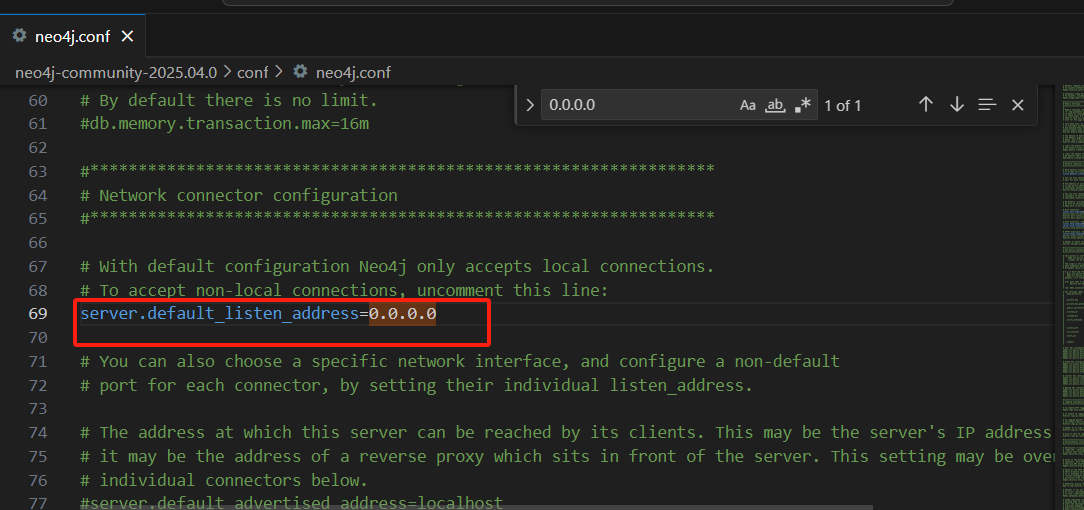The height and width of the screenshot is (510, 1084).
Task: Click comment about accepting only local connections
Action: 397,266
